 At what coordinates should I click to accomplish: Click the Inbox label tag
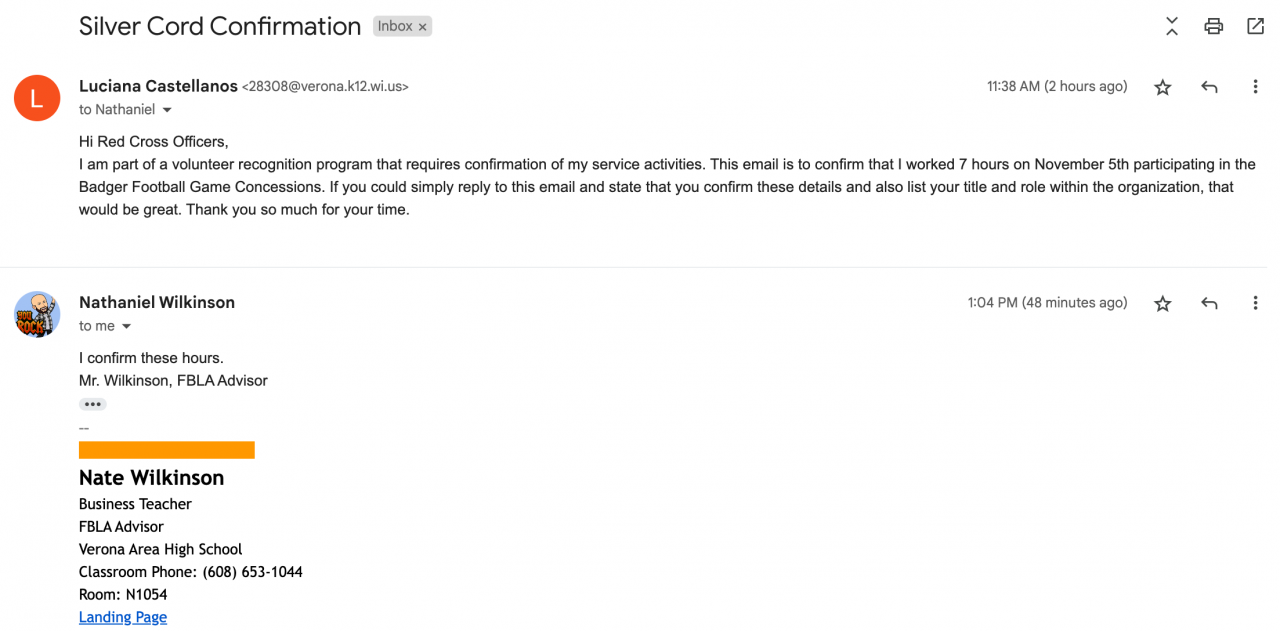coord(395,27)
